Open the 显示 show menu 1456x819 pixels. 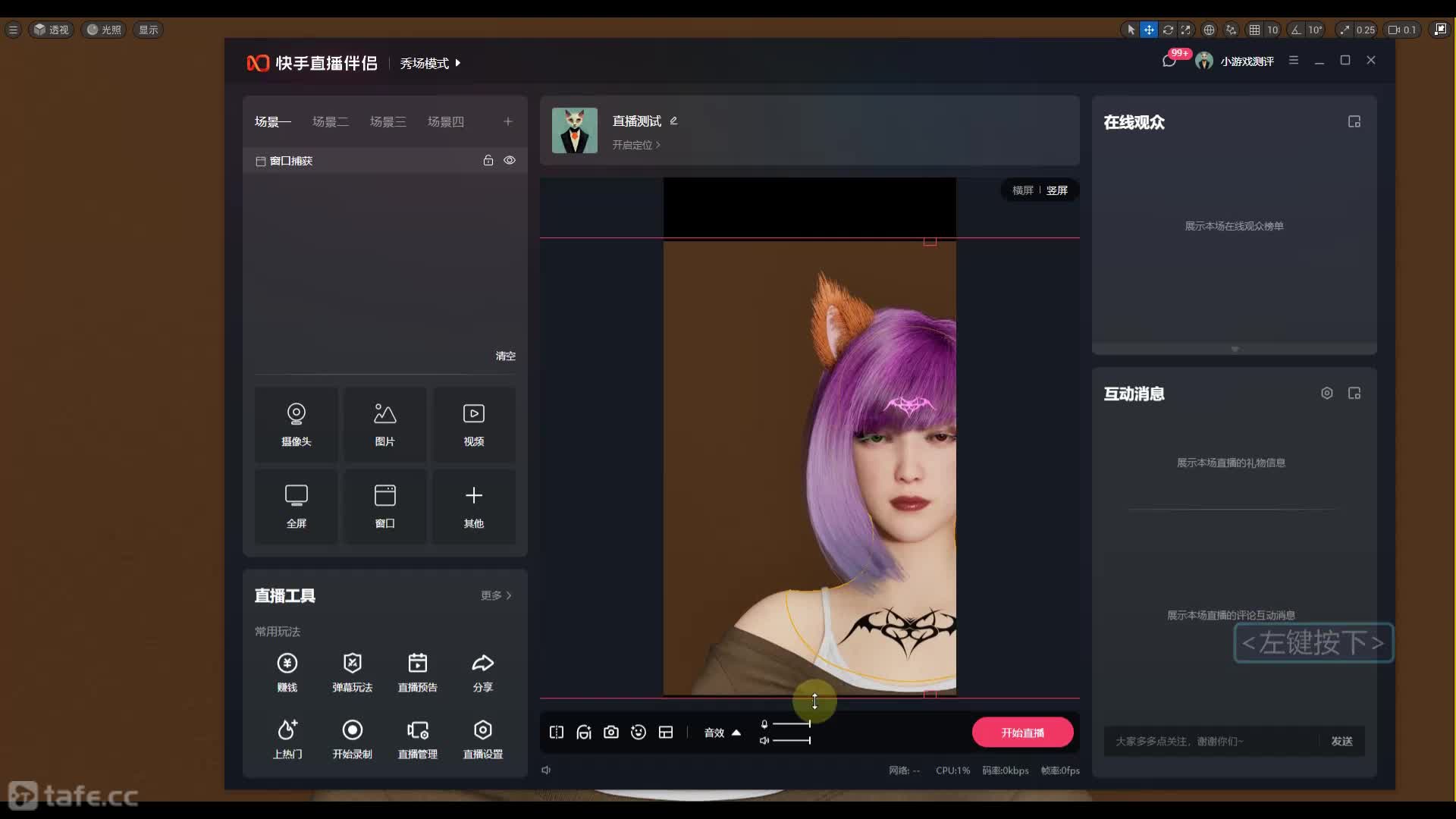click(148, 30)
